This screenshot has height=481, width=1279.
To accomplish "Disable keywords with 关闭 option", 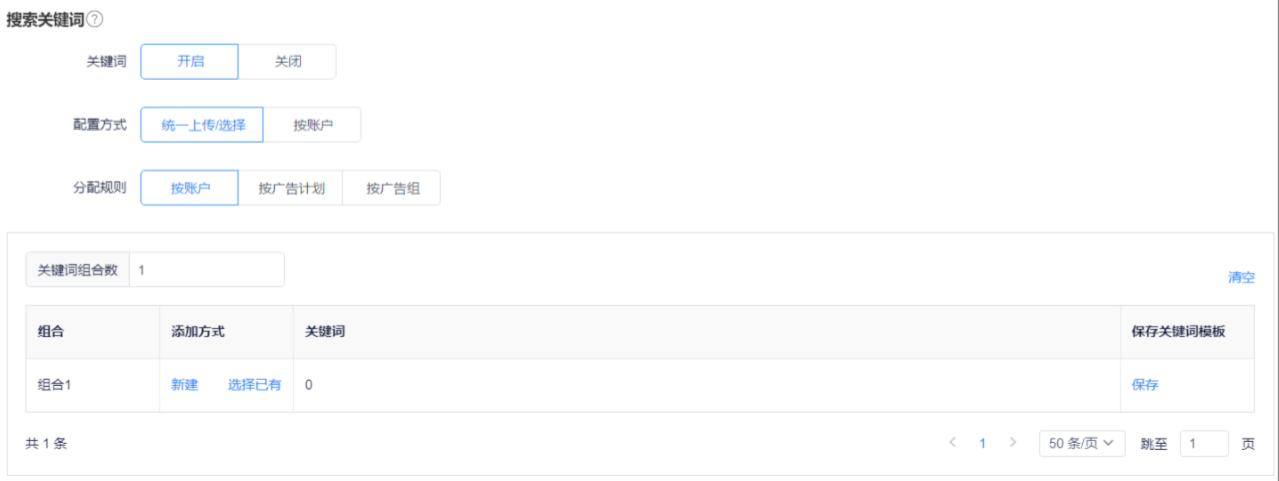I will point(288,61).
